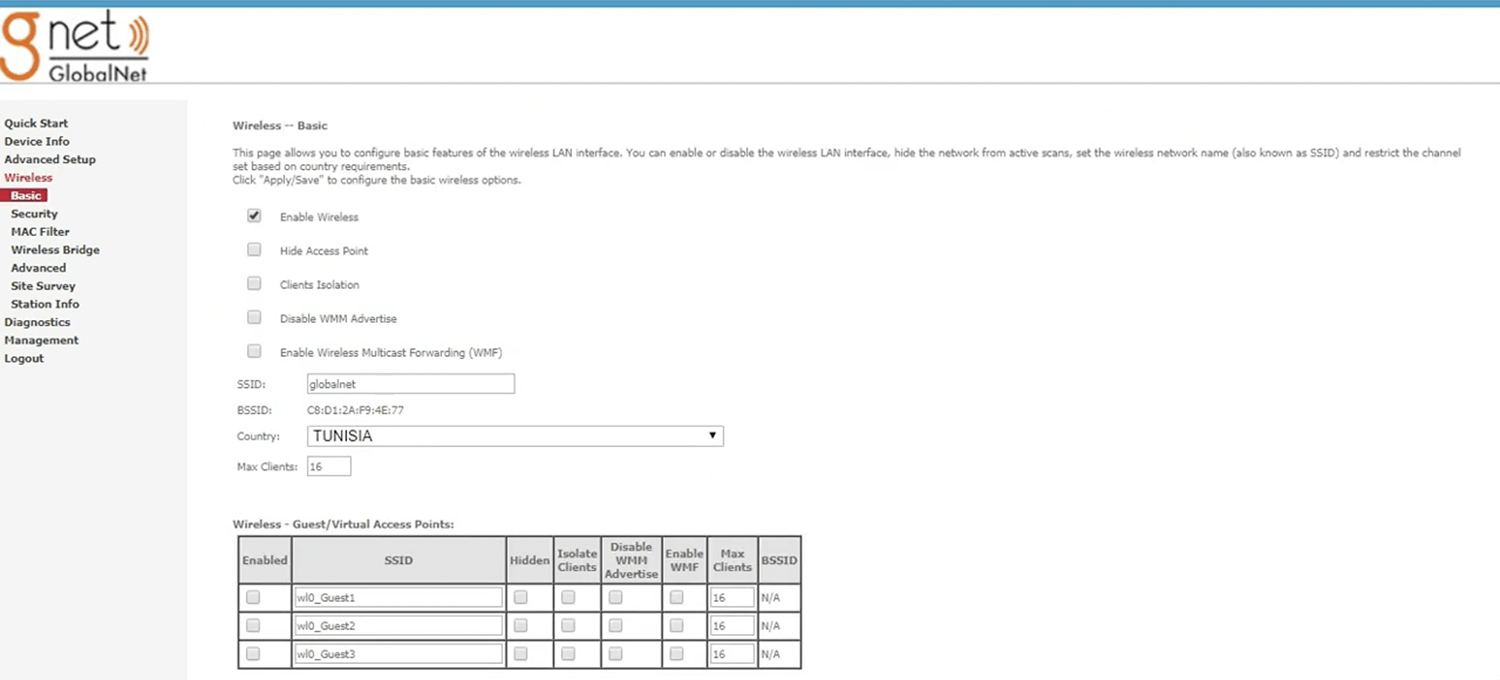Open the wireless Security page
The height and width of the screenshot is (680, 1500).
(x=34, y=213)
